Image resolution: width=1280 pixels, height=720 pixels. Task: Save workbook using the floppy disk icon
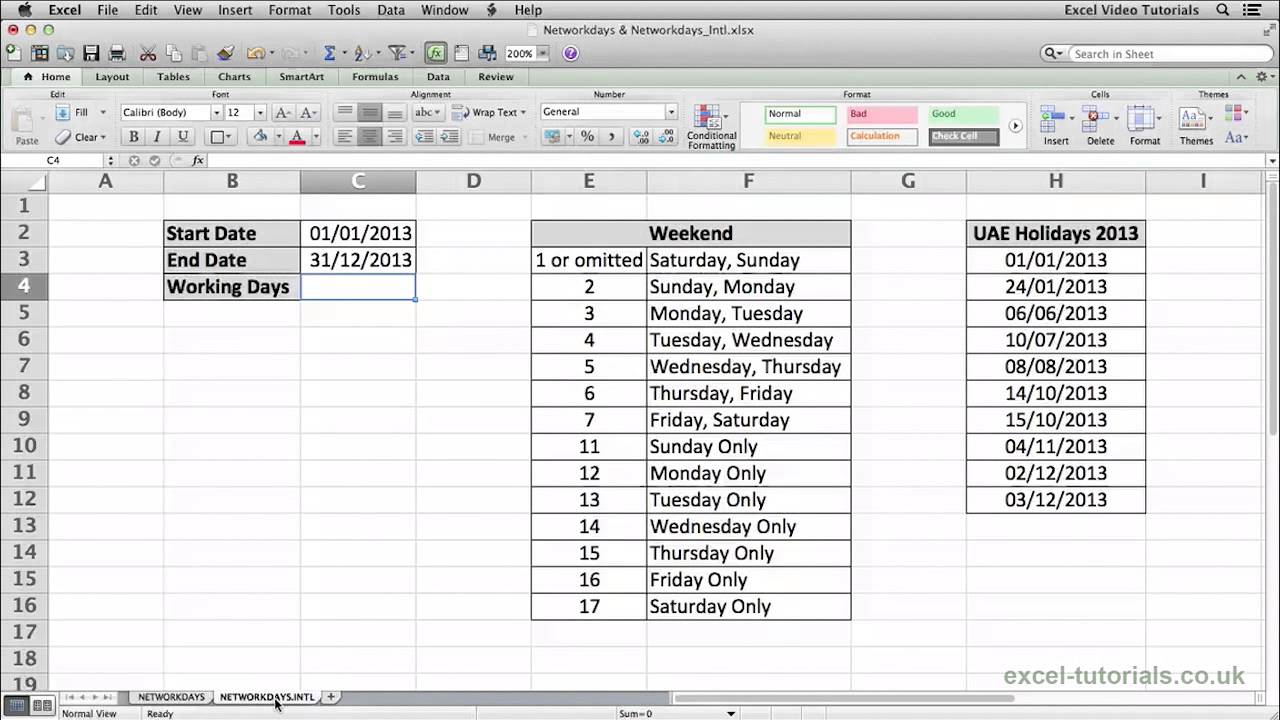(91, 53)
